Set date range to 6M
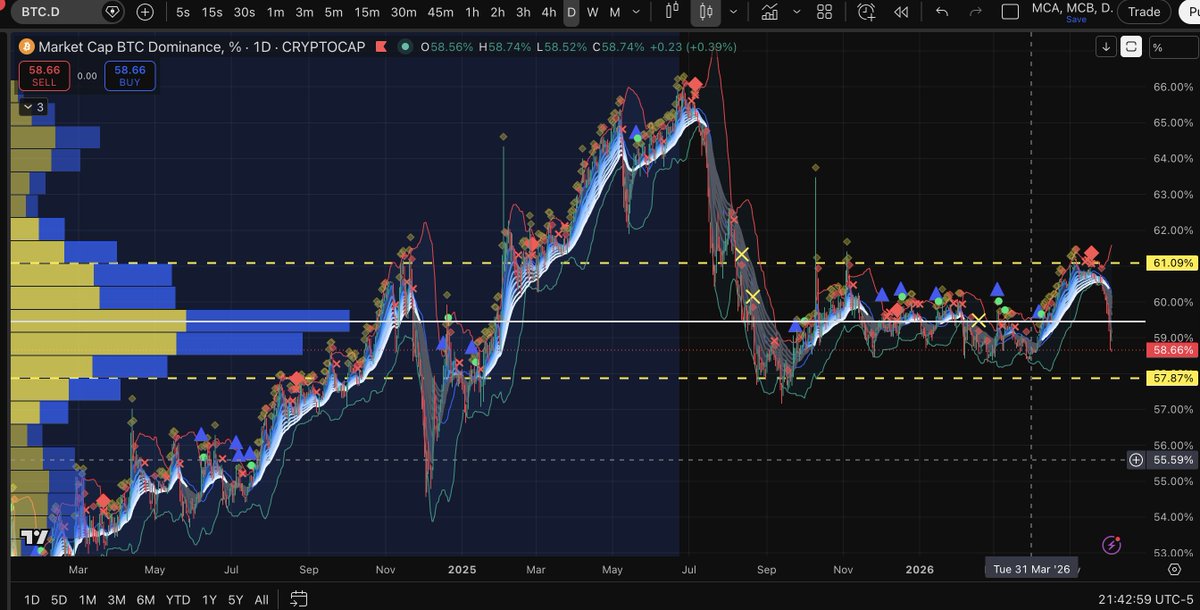Screen dimensions: 1200x610 (x=146, y=599)
